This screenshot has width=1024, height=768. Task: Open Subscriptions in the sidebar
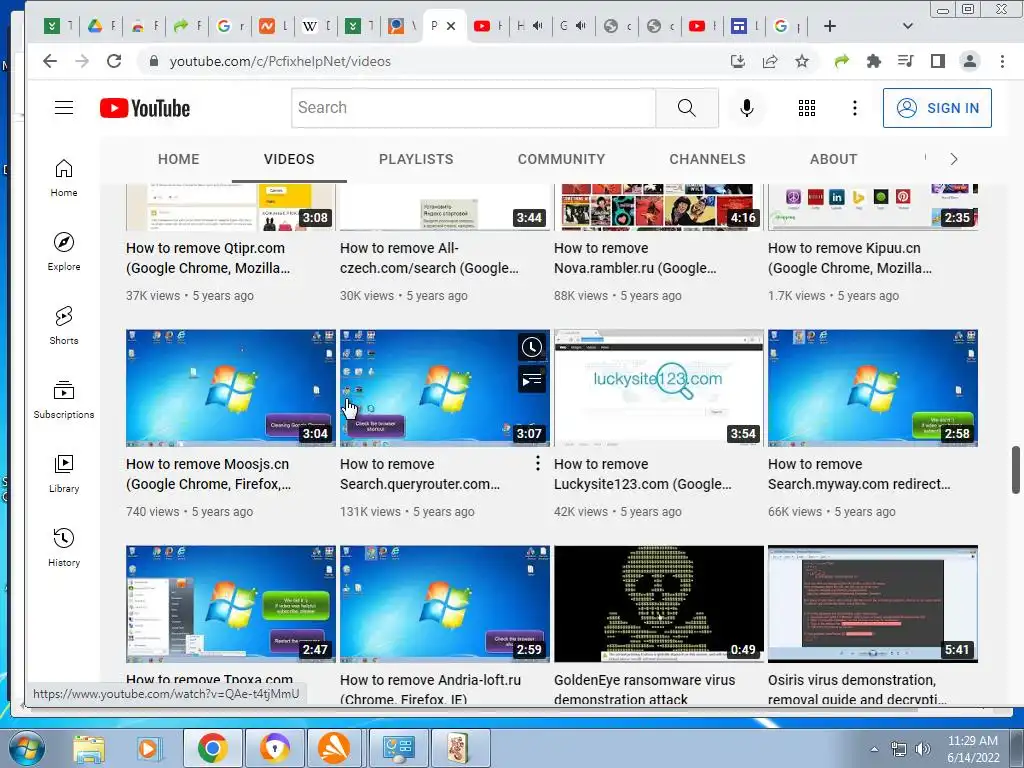63,400
